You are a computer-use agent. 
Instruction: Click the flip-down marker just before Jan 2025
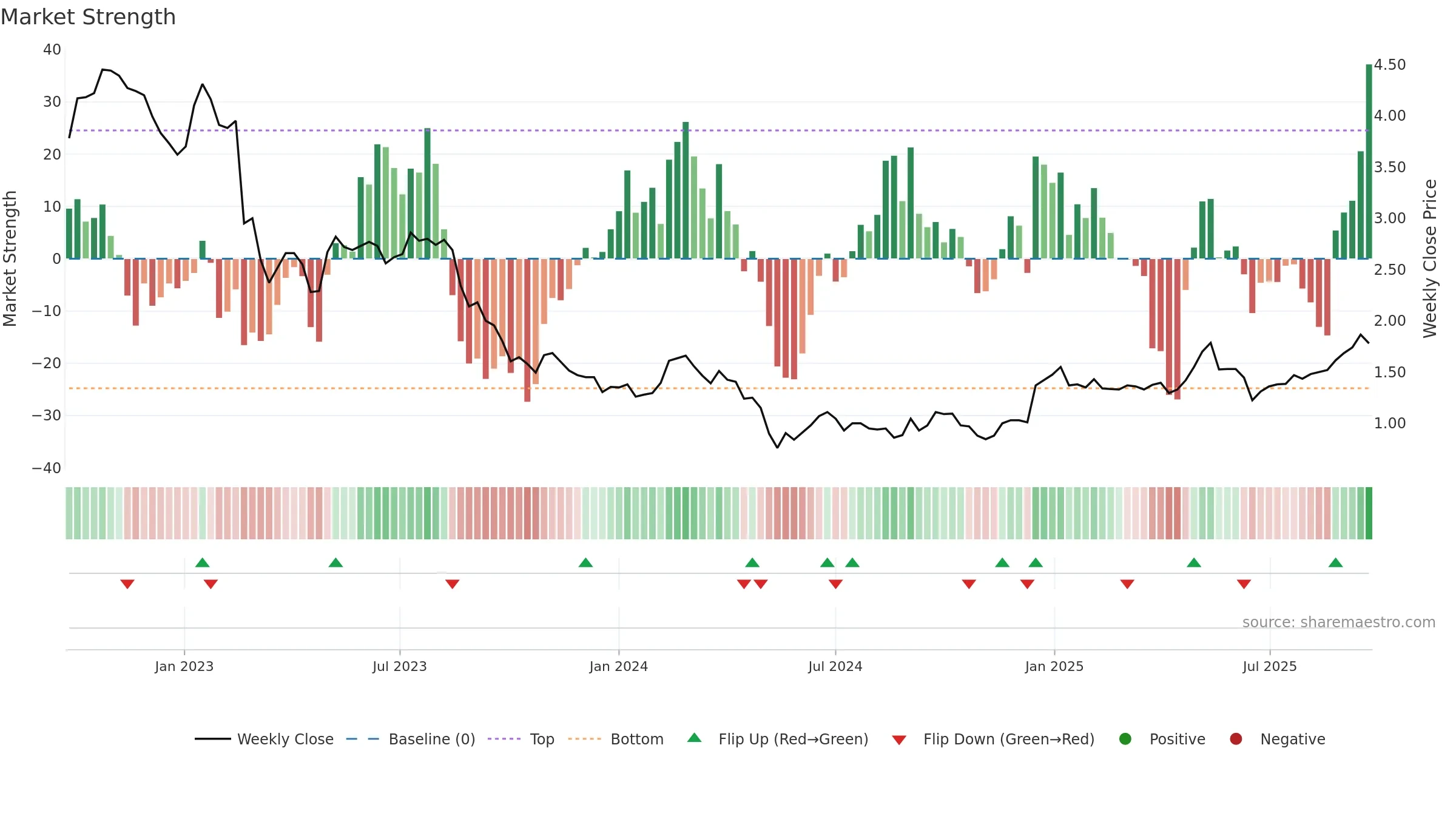tap(1027, 584)
